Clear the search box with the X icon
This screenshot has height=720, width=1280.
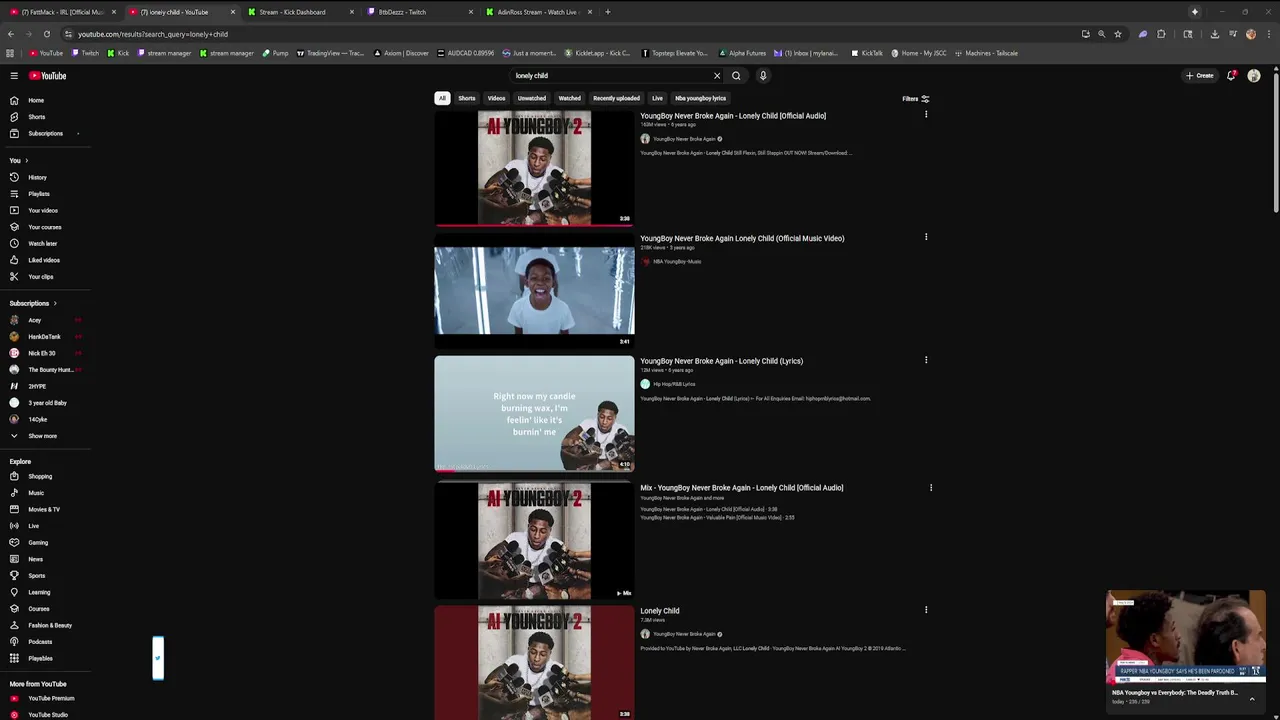pyautogui.click(x=716, y=76)
